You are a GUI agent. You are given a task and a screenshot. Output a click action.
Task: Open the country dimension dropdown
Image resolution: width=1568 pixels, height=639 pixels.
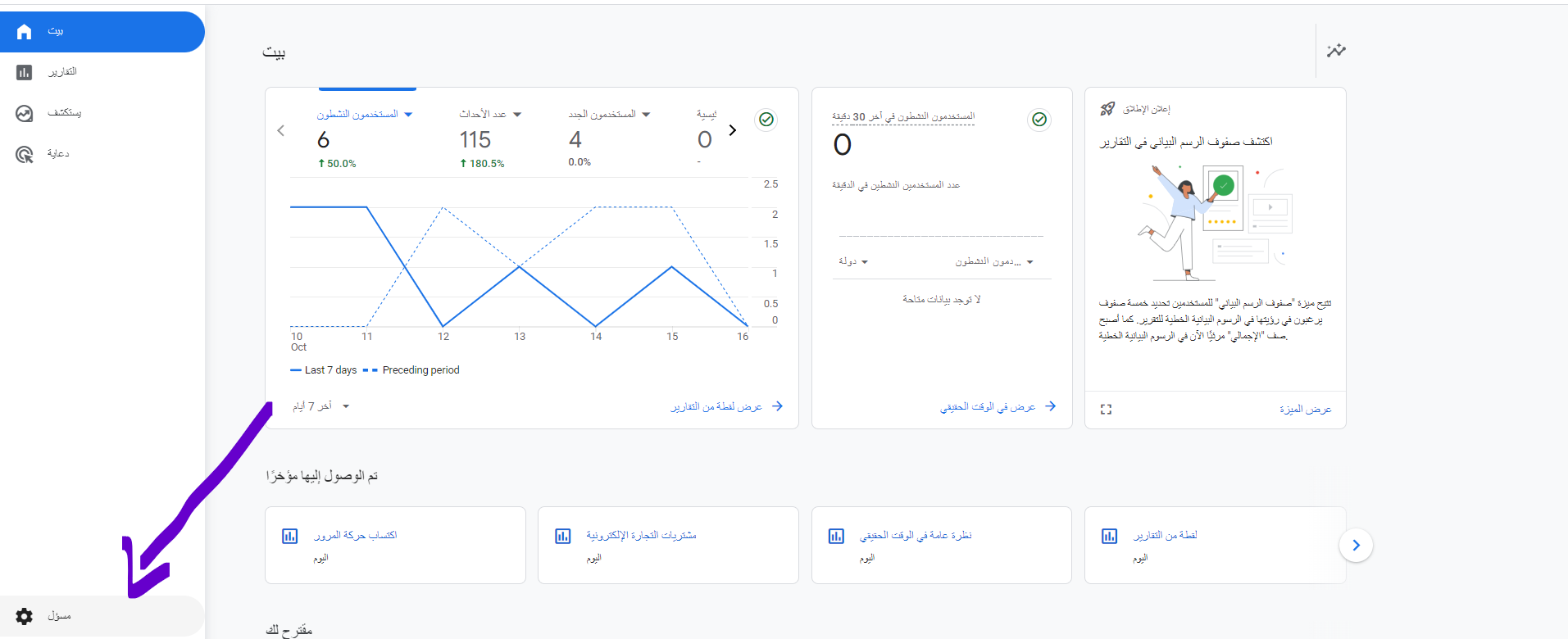coord(853,262)
